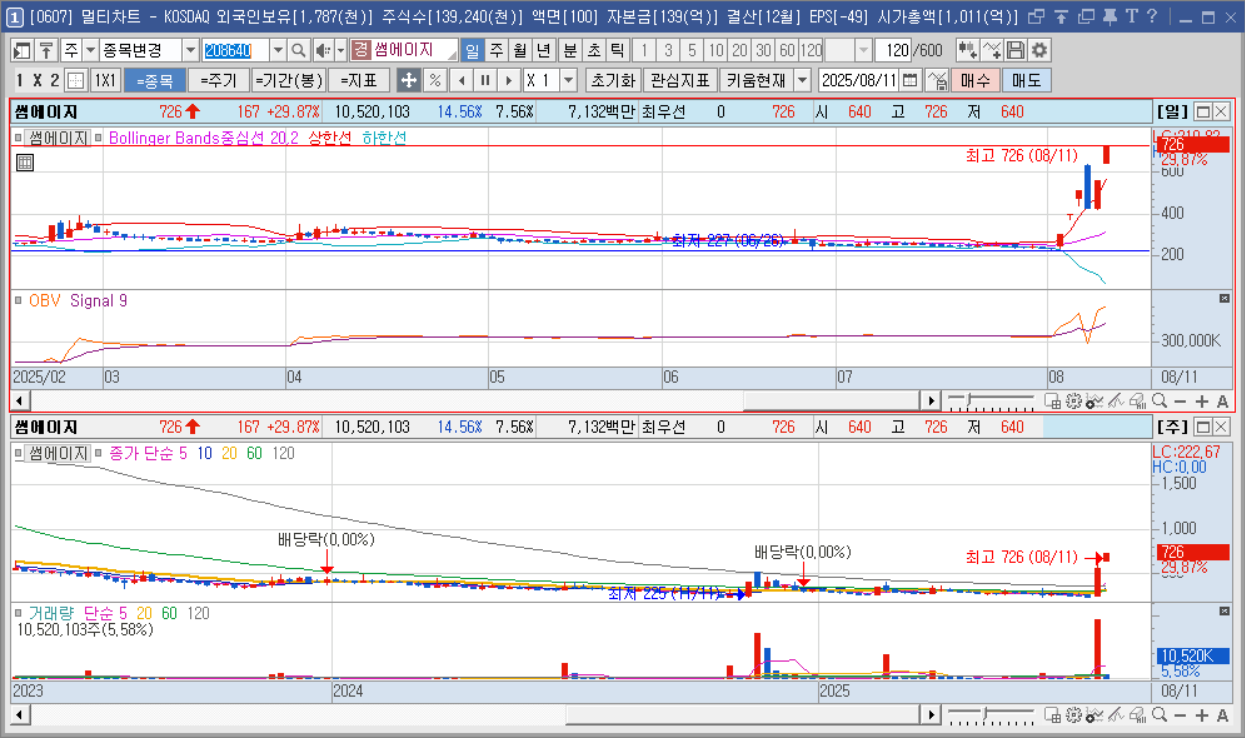The width and height of the screenshot is (1245, 738).
Task: Click the letter A icon in the weekly chart toolbar
Action: tap(1222, 715)
